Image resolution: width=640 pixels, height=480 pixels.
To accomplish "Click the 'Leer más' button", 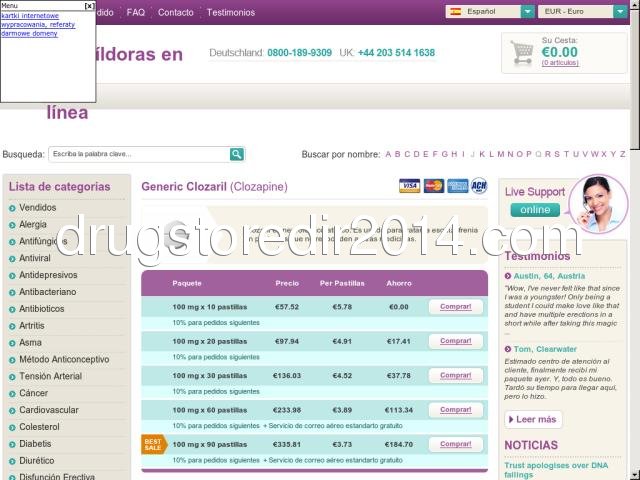I will point(533,419).
